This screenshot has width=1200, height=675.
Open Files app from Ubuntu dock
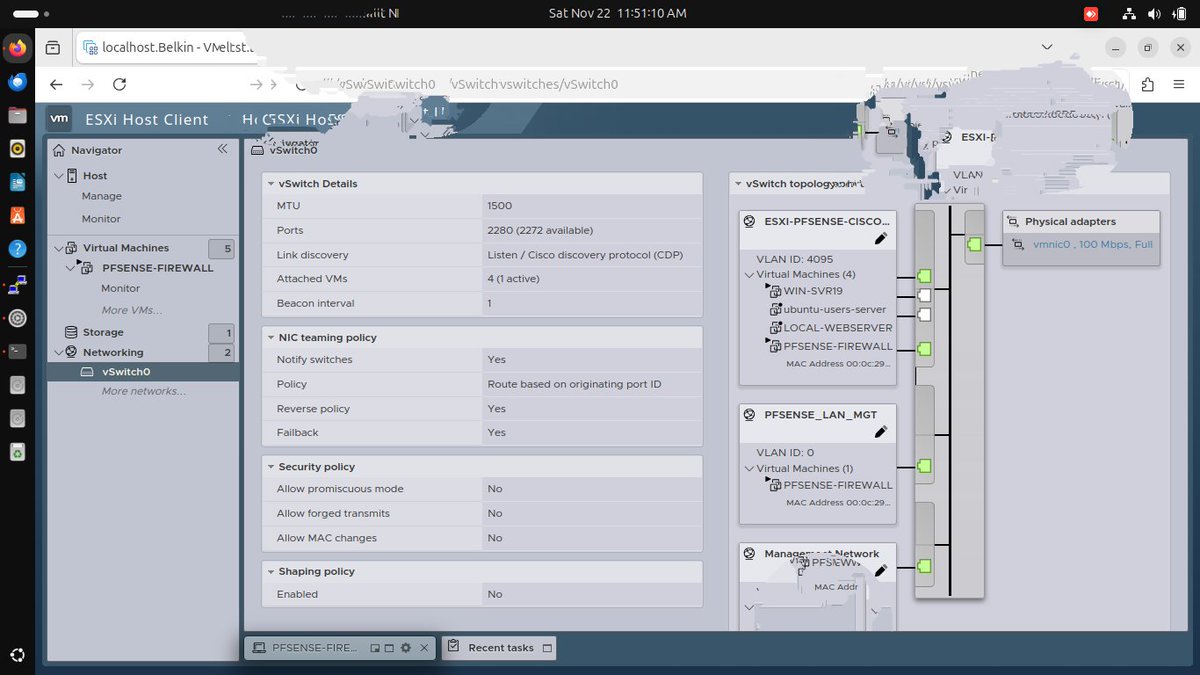click(17, 115)
